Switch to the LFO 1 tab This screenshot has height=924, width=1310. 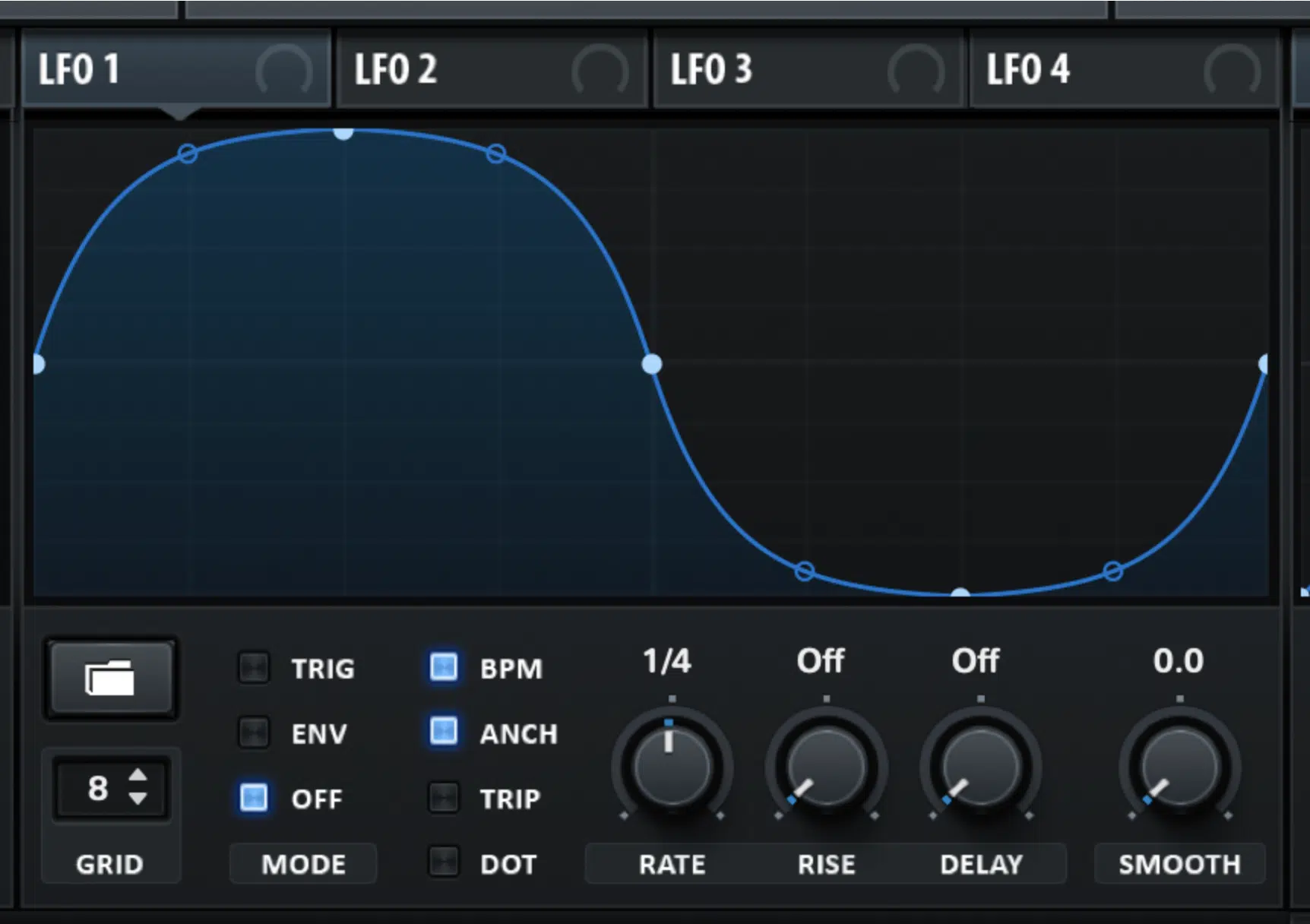[x=176, y=69]
